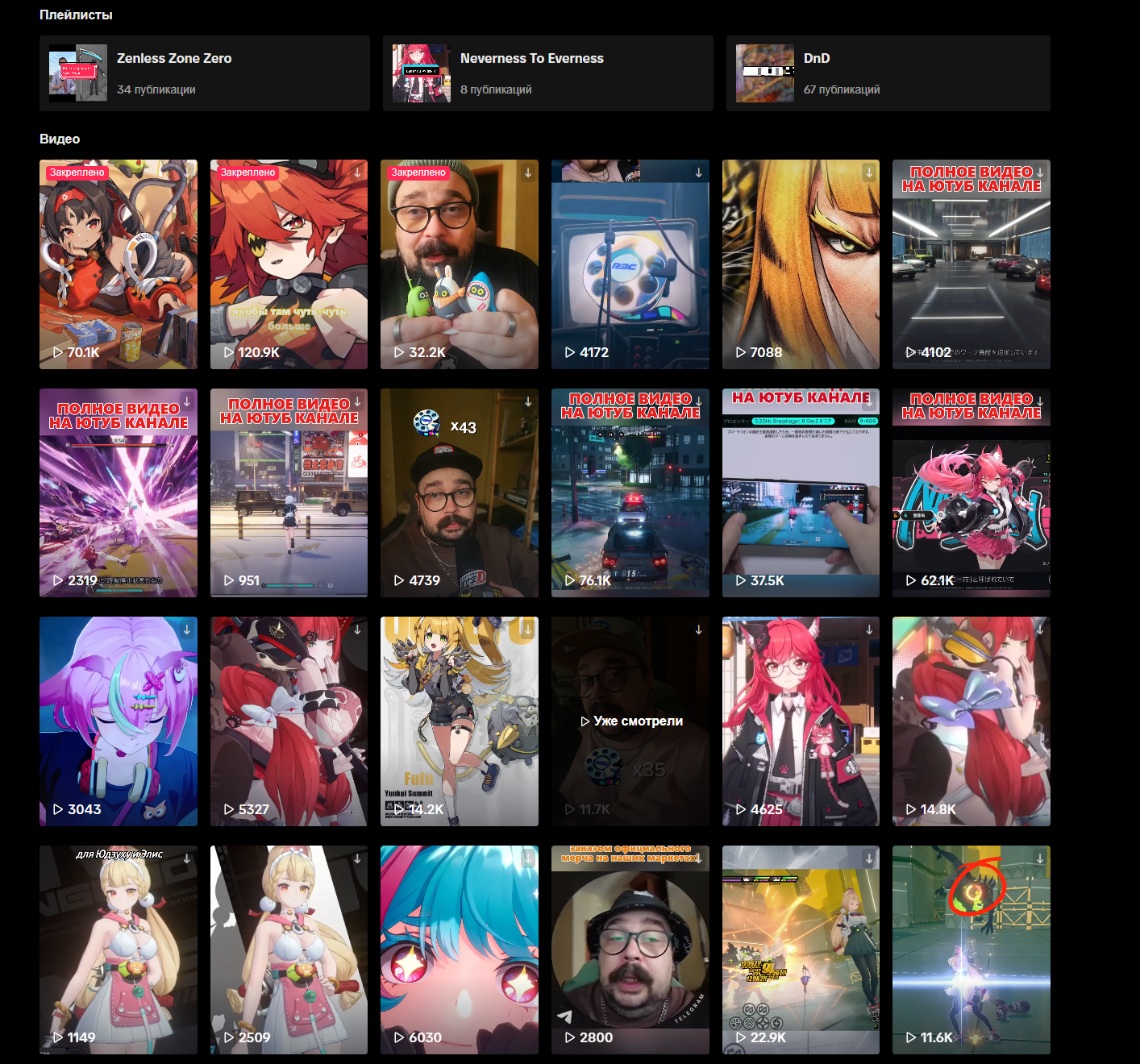Screen dimensions: 1140x1064
Task: Open the Neverness To Everness playlist
Action: (x=548, y=73)
